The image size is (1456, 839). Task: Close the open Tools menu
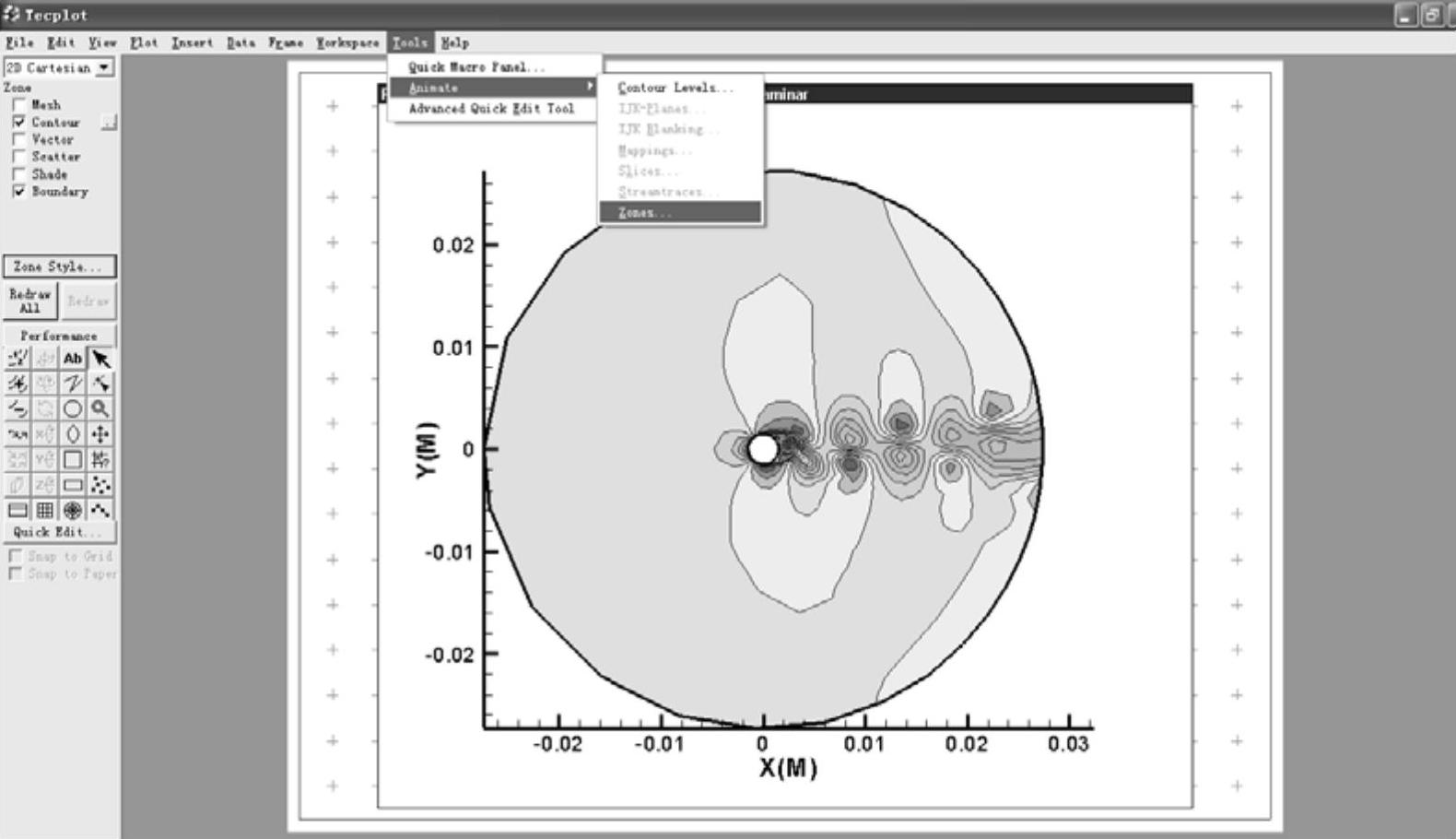pos(410,42)
